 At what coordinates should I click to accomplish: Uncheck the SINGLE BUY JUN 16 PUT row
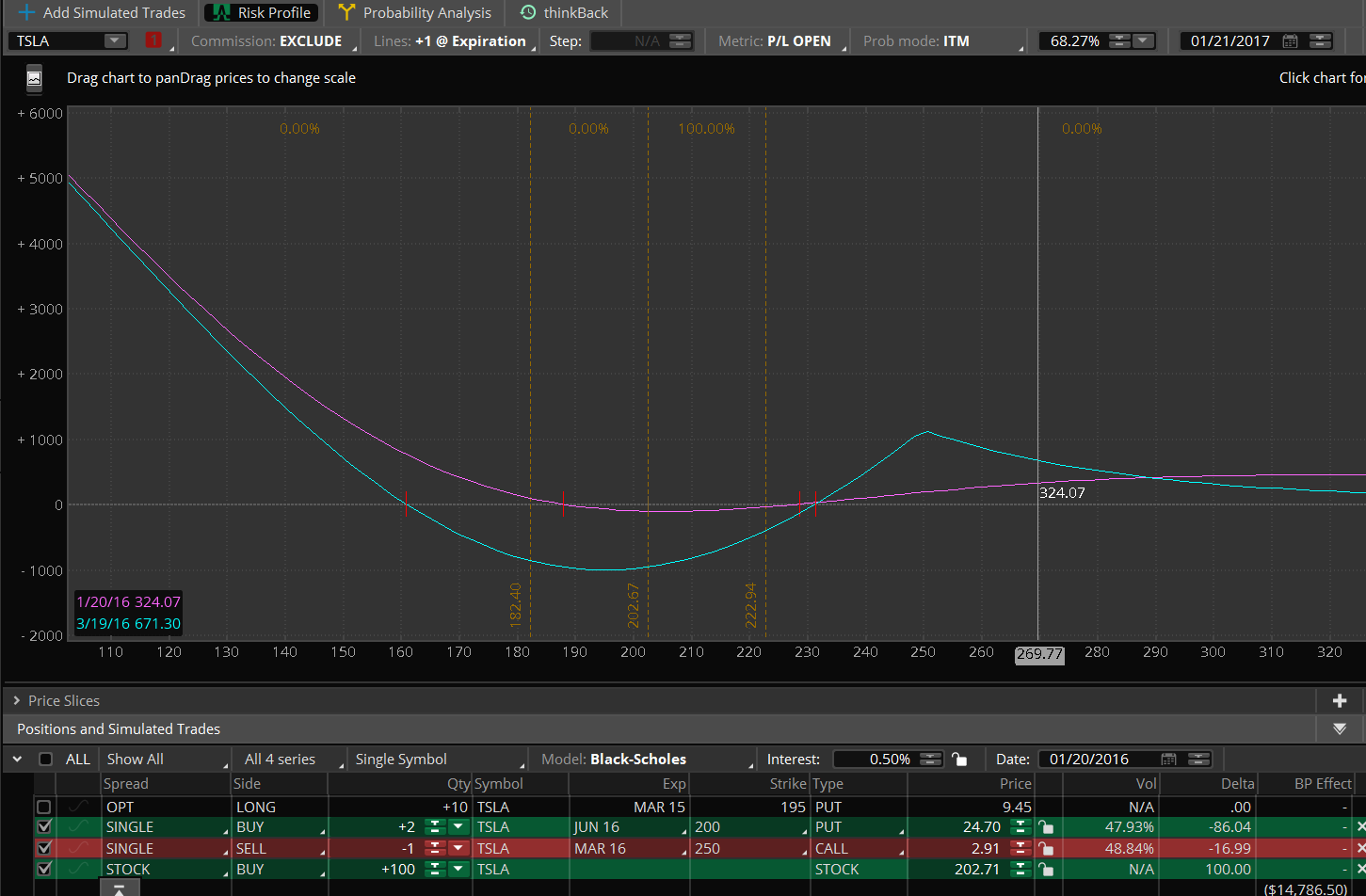coord(43,827)
